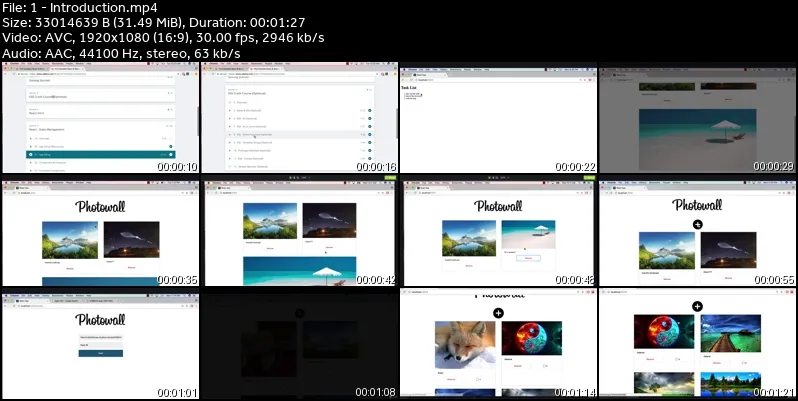Click the header line starting 'Audio: AAC, 44100 Hz'
The height and width of the screenshot is (401, 798).
[x=121, y=53]
